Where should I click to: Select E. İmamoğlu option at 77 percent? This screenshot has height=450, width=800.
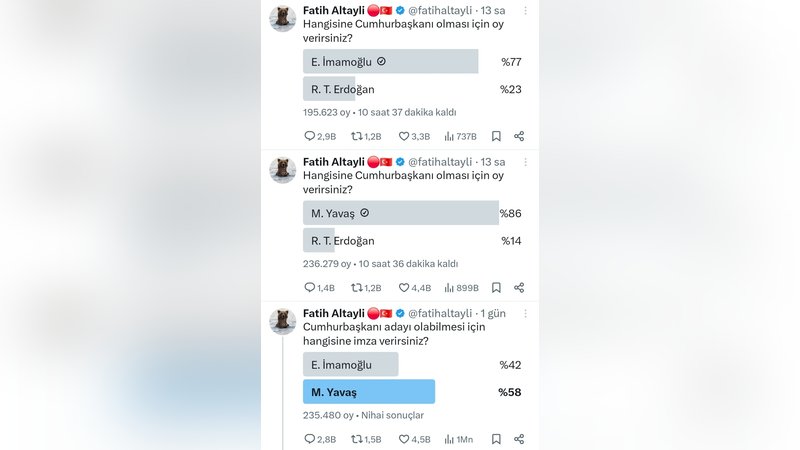tap(390, 62)
